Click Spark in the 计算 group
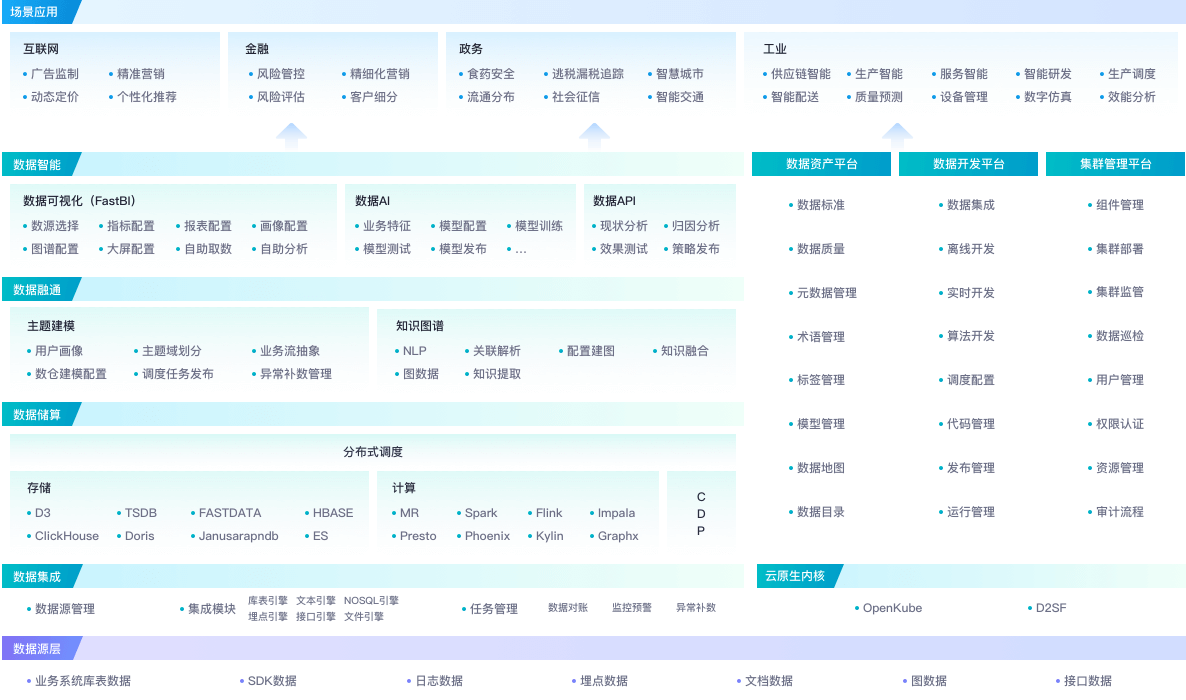The image size is (1186, 700). 480,513
